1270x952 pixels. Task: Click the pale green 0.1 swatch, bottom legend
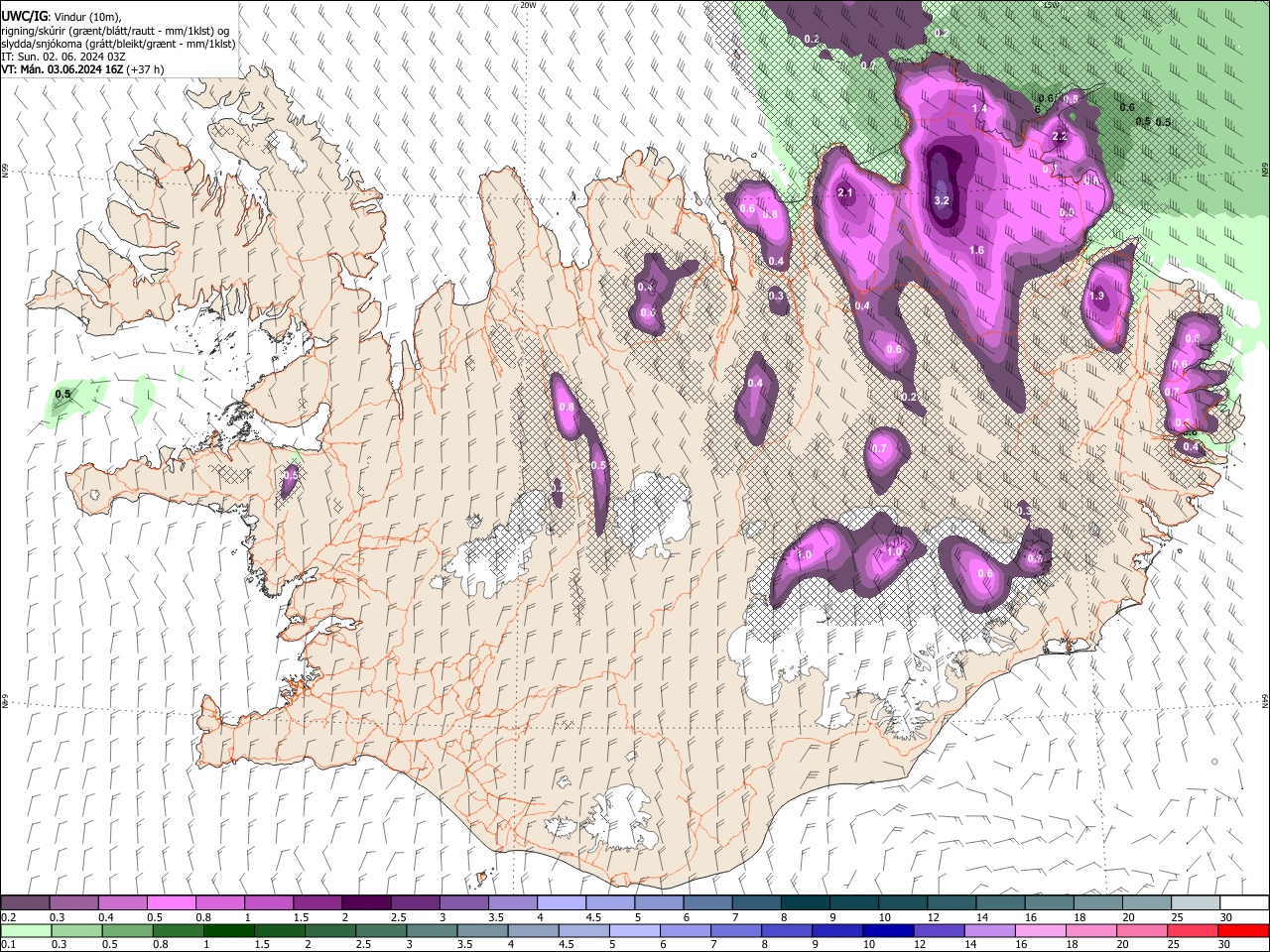tap(26, 930)
